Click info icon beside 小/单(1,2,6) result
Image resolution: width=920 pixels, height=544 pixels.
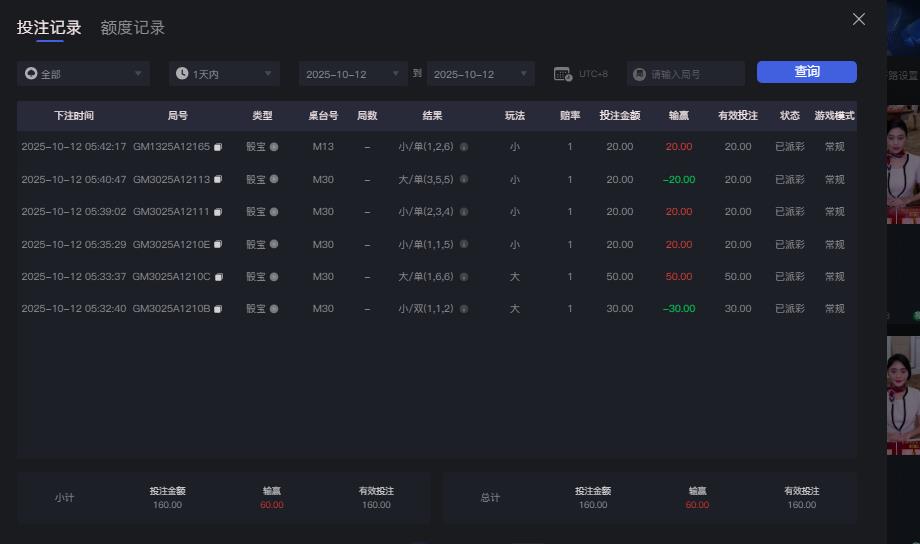[x=463, y=147]
